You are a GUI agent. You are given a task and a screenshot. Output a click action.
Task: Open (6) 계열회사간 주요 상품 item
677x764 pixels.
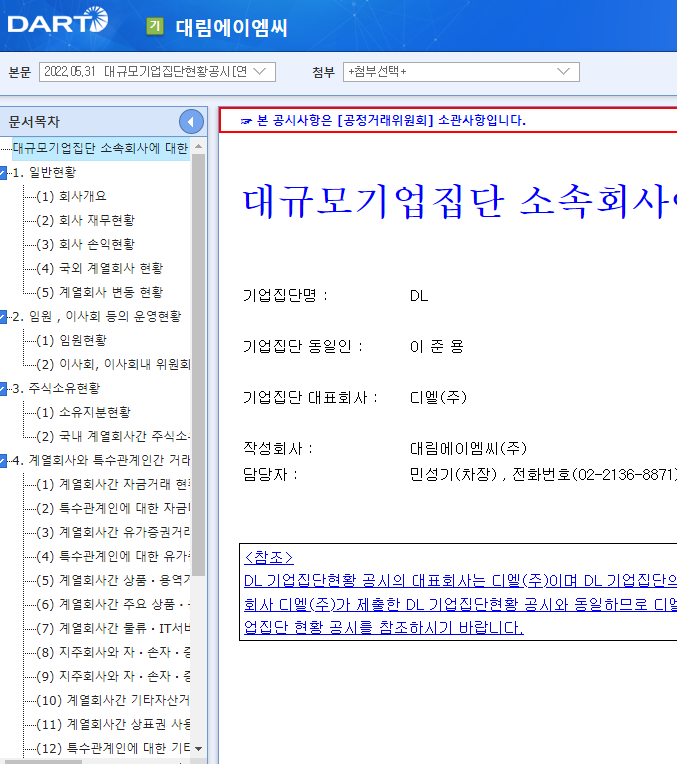113,605
